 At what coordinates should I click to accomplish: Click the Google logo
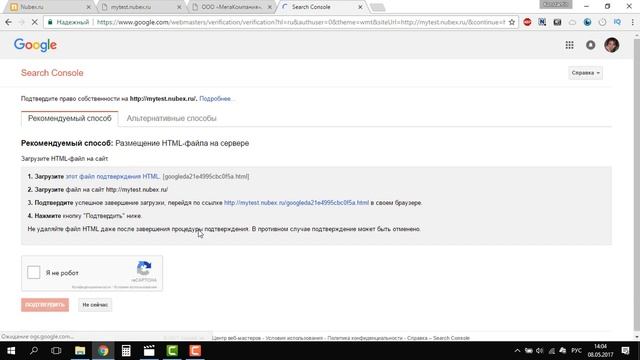(35, 45)
